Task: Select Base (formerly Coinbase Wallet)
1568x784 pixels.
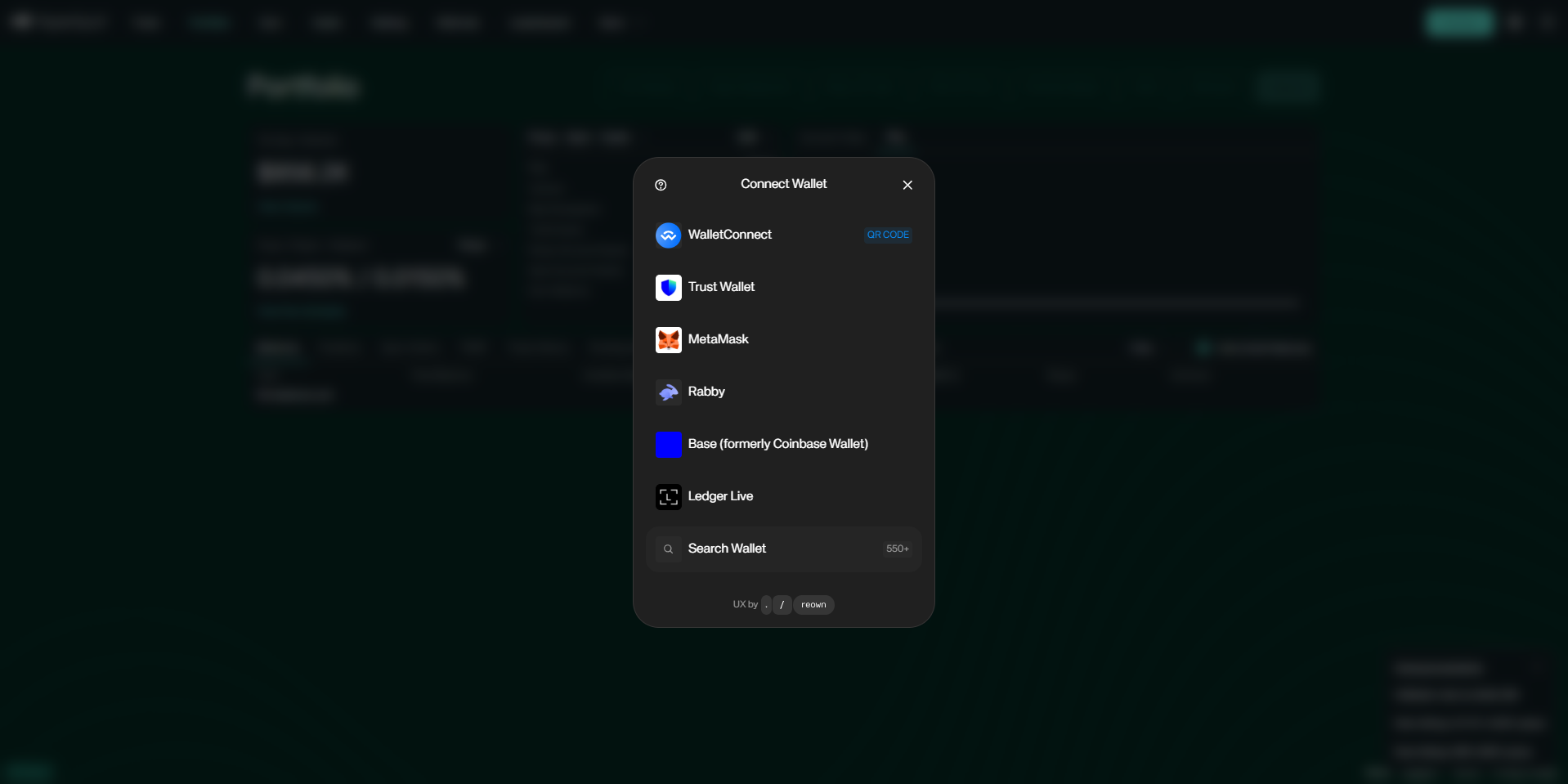Action: 784,445
